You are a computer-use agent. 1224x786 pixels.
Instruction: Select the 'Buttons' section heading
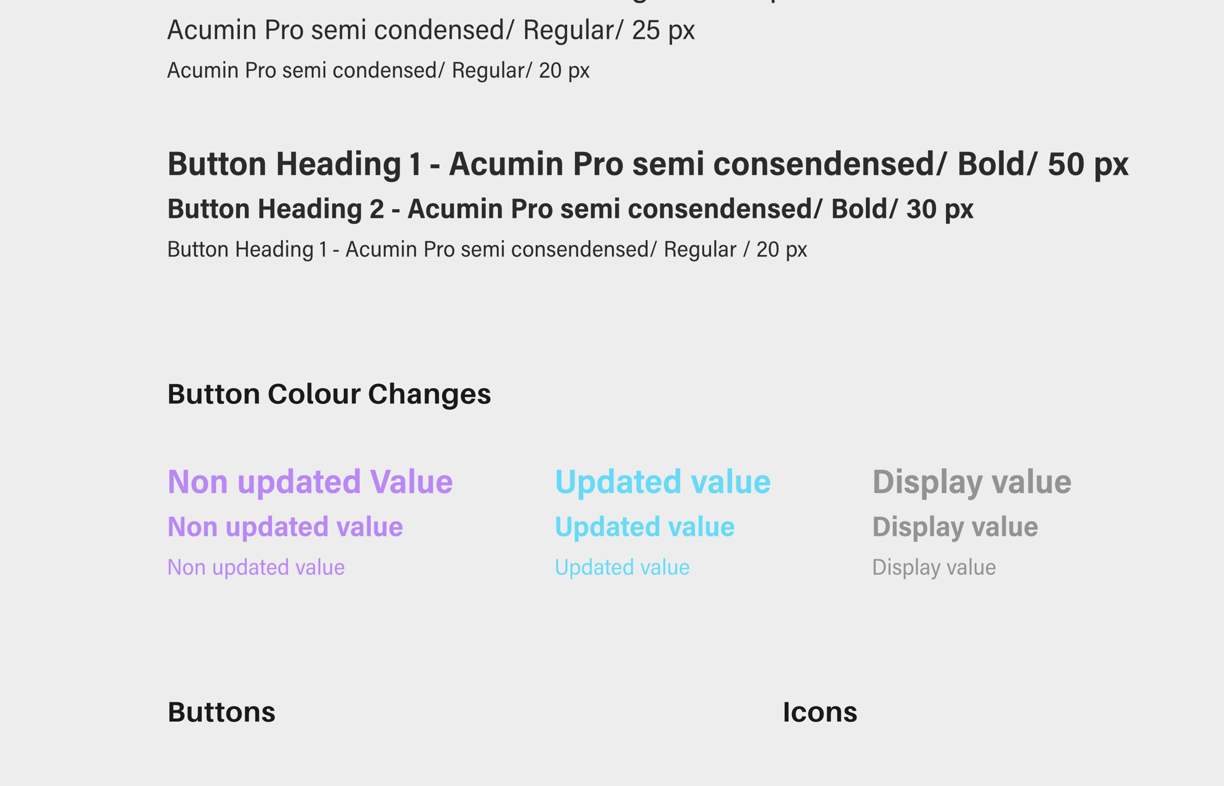pos(221,712)
